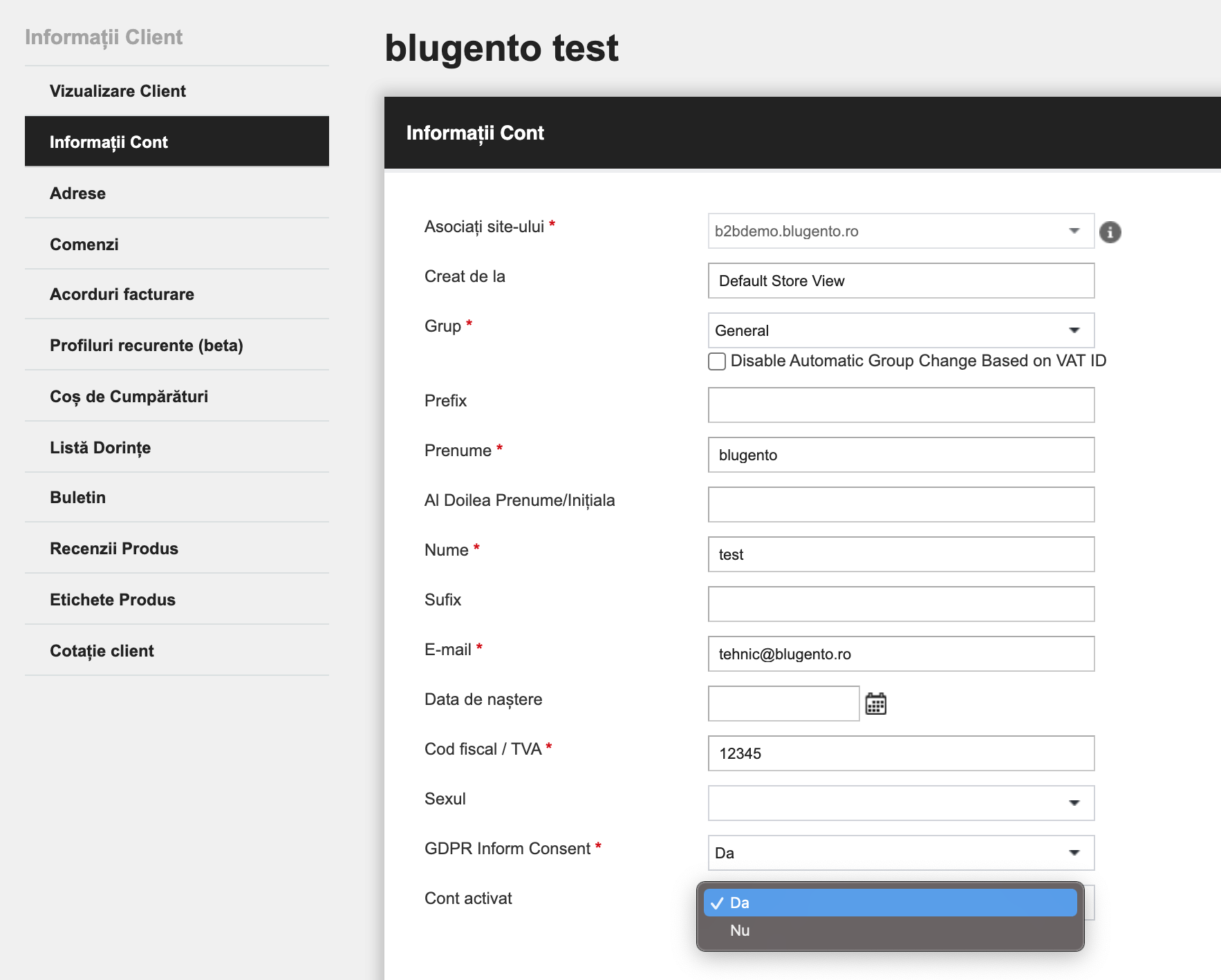Image resolution: width=1221 pixels, height=980 pixels.
Task: Click the GDPR Inform Consent label
Action: point(507,849)
